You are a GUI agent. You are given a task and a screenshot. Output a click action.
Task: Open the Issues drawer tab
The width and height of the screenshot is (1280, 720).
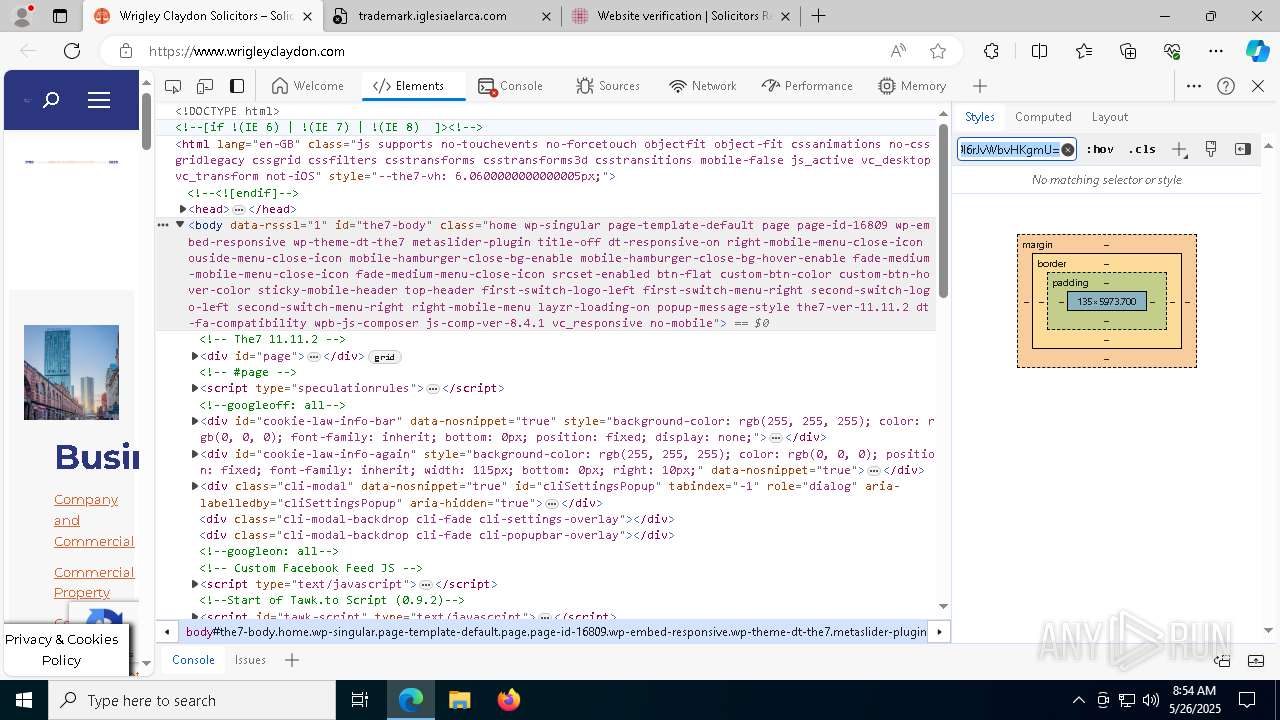click(250, 660)
